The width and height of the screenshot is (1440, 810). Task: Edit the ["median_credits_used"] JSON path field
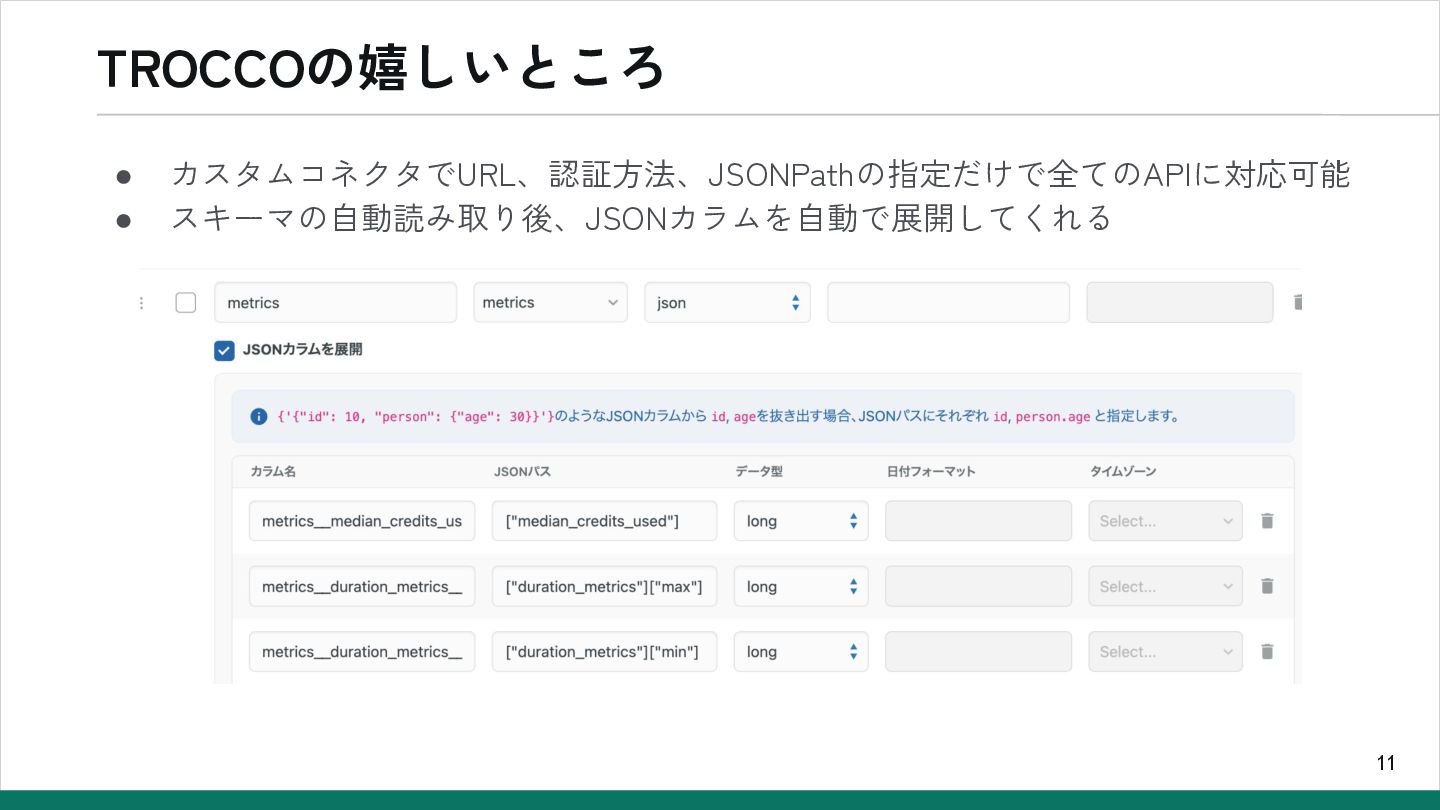pyautogui.click(x=604, y=521)
